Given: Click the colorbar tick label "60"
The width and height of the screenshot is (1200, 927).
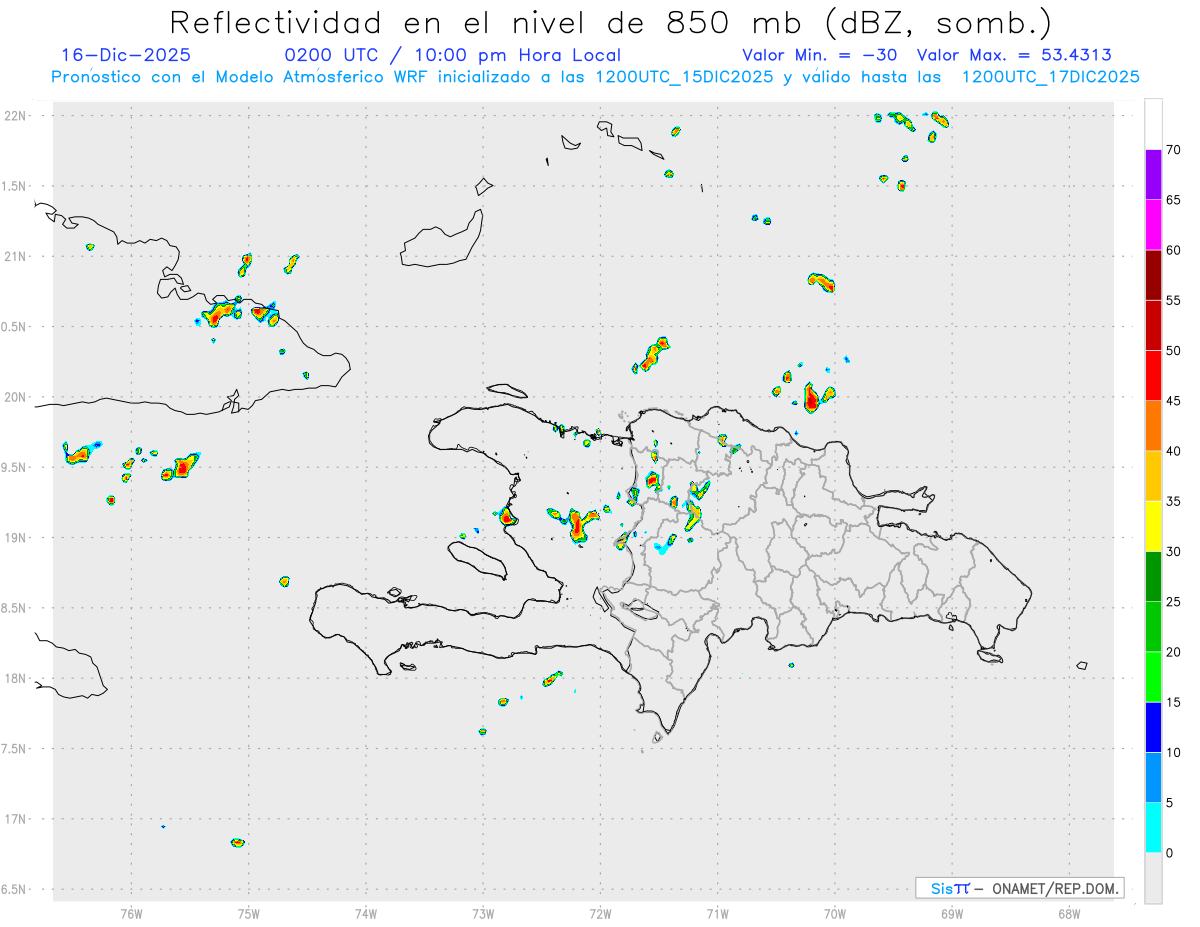Looking at the screenshot, I should 1174,250.
